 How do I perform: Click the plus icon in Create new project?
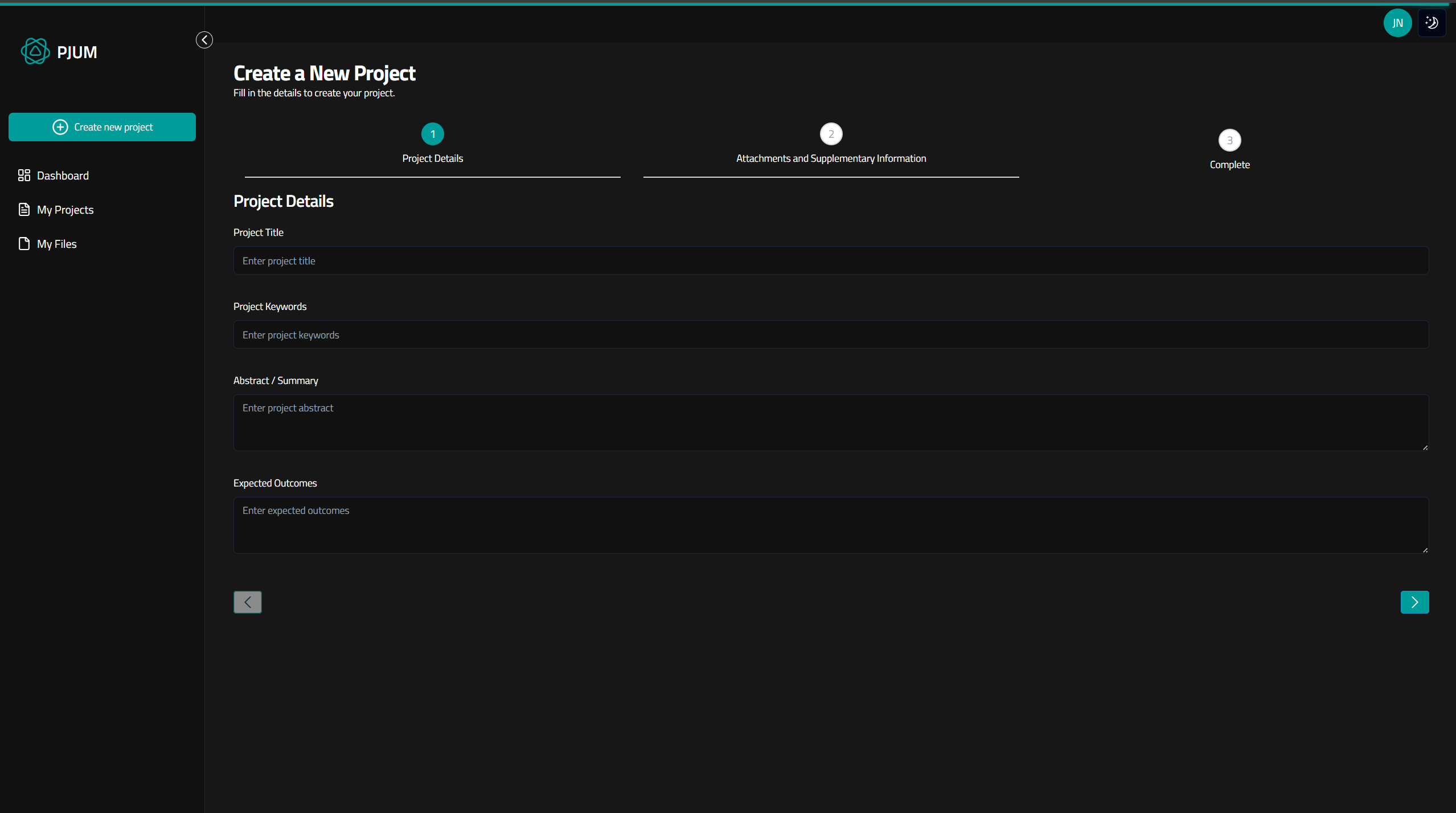pyautogui.click(x=60, y=127)
